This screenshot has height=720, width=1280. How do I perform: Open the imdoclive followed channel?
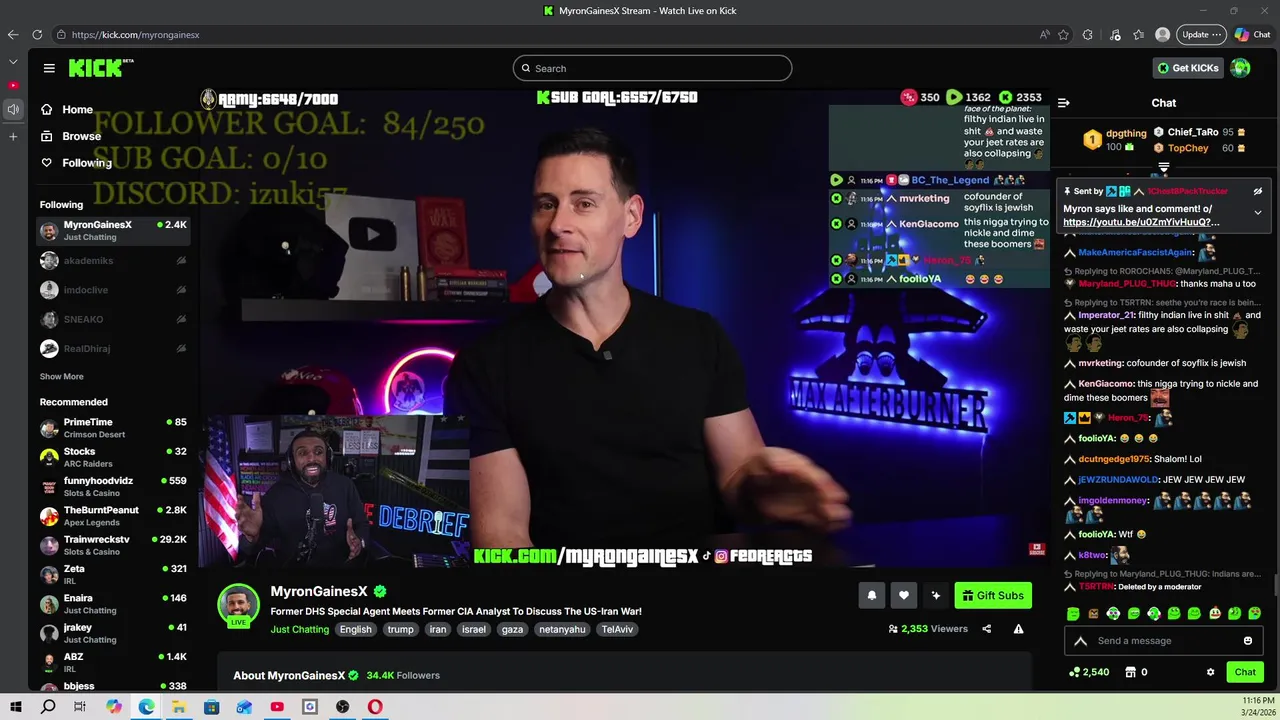[x=112, y=290]
